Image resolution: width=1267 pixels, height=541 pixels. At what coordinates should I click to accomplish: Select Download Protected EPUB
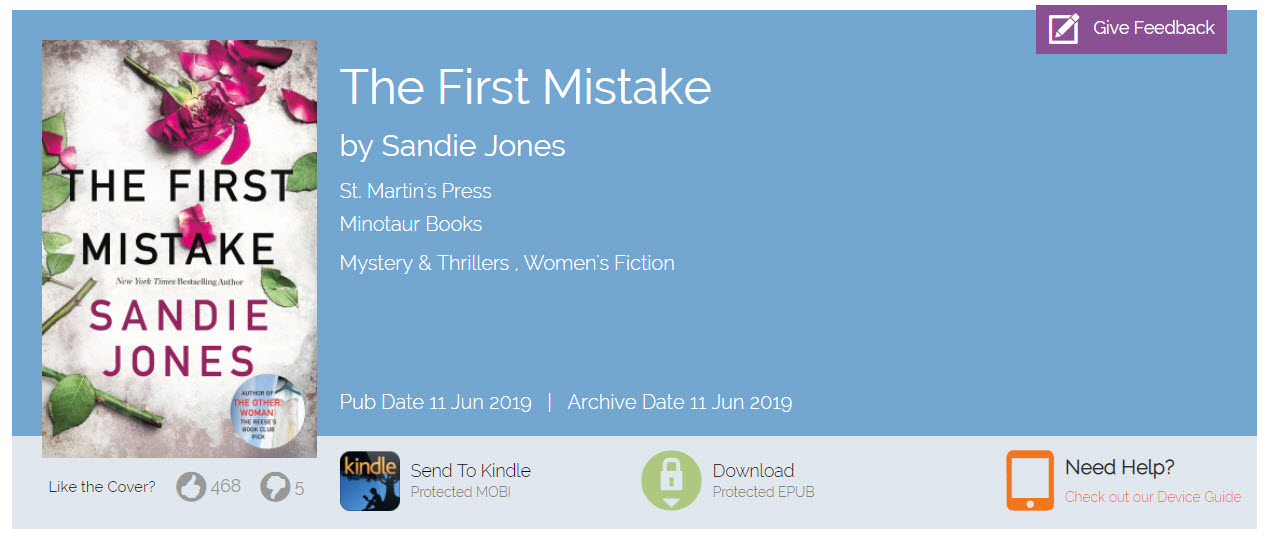[753, 471]
